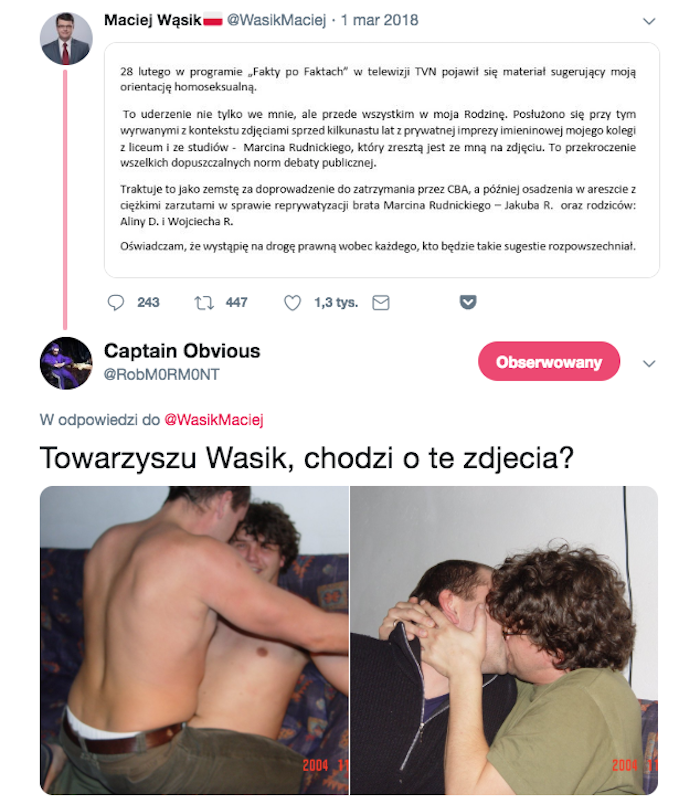Click the Captain Obvious display name
Screen dimensions: 700x804
coord(182,351)
